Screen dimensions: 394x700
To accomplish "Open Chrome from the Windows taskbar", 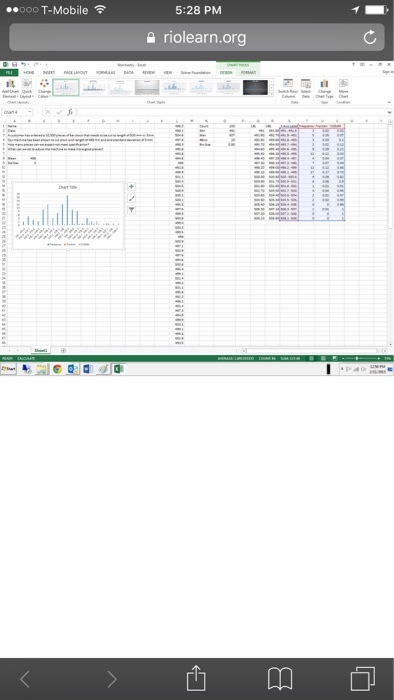I will click(x=57, y=369).
